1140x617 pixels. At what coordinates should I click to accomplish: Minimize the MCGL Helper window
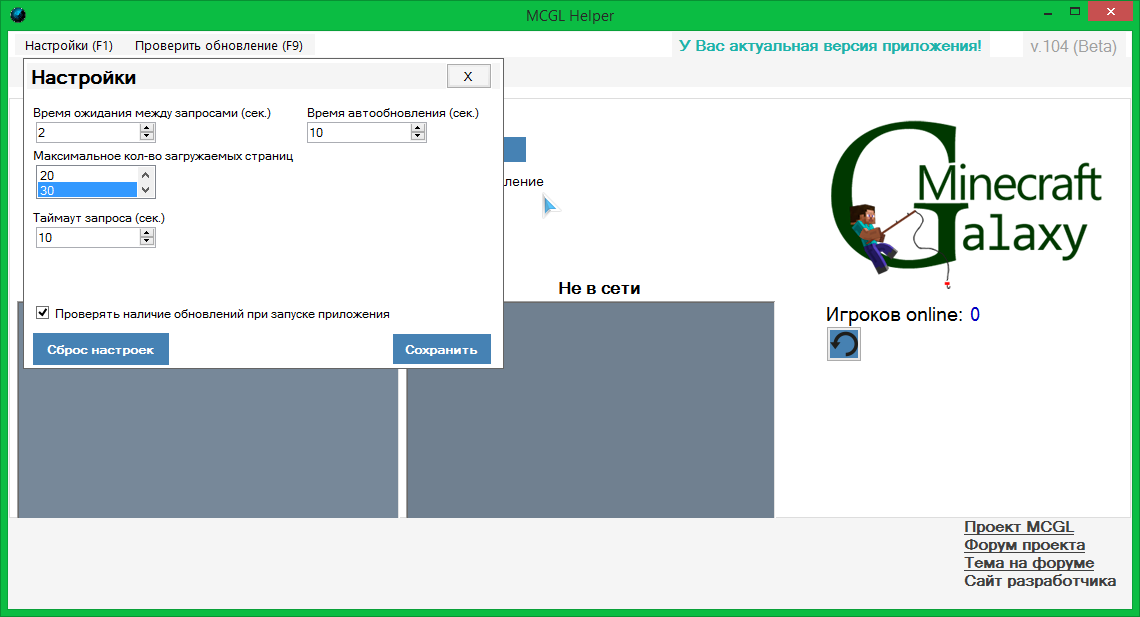1048,12
